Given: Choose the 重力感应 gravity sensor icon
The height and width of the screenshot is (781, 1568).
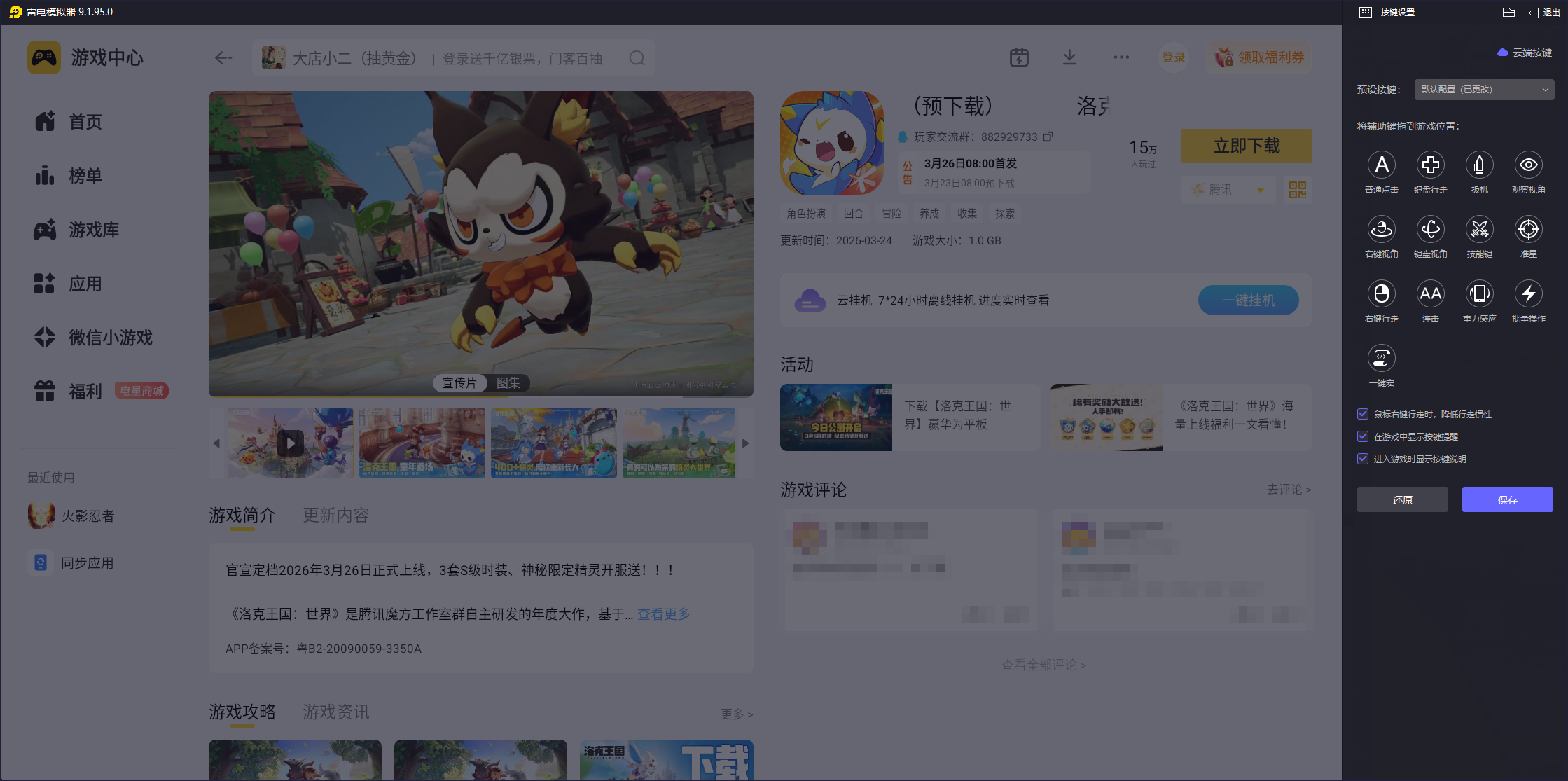Looking at the screenshot, I should click(x=1479, y=294).
